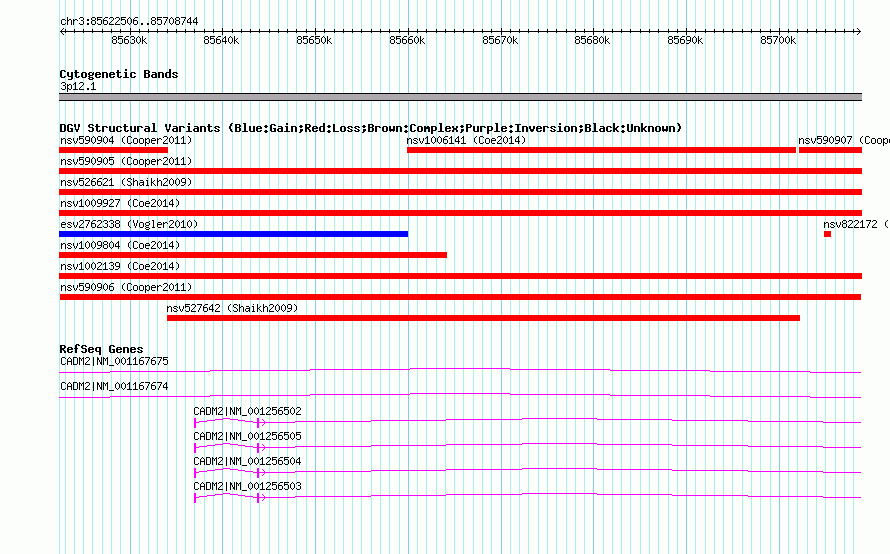Open the nsv590906 (Cooper2011) label

click(126, 287)
